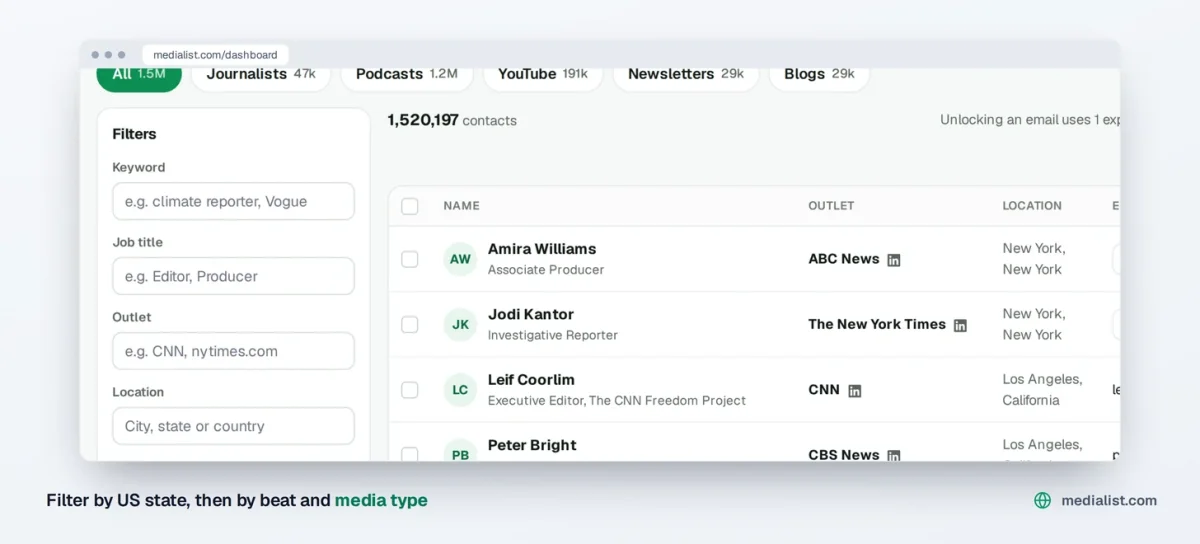Click Associate Producer job title text
The width and height of the screenshot is (1200, 544).
(546, 270)
